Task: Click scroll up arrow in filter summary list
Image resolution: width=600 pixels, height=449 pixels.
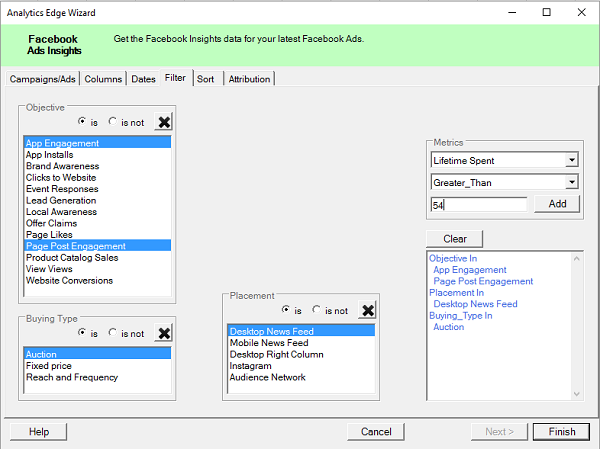Action: 577,259
